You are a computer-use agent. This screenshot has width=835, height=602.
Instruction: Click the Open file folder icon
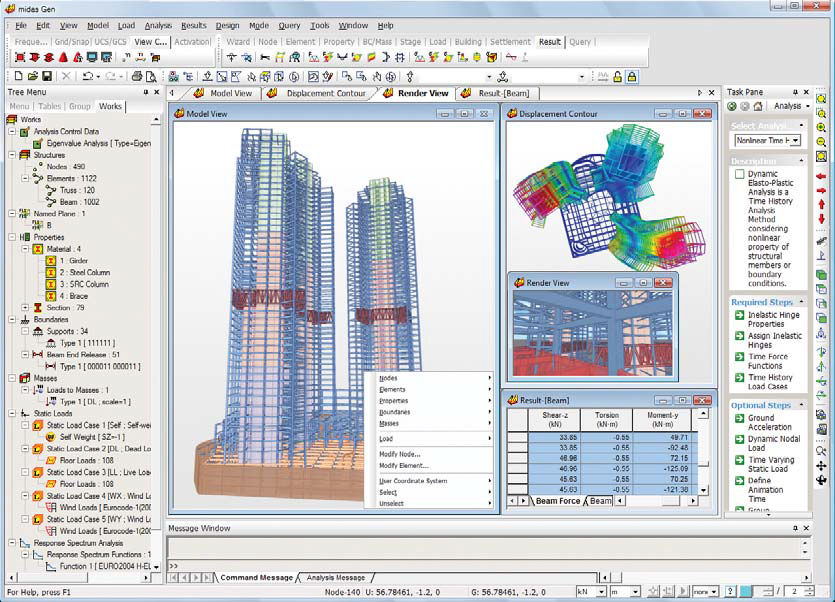point(33,76)
